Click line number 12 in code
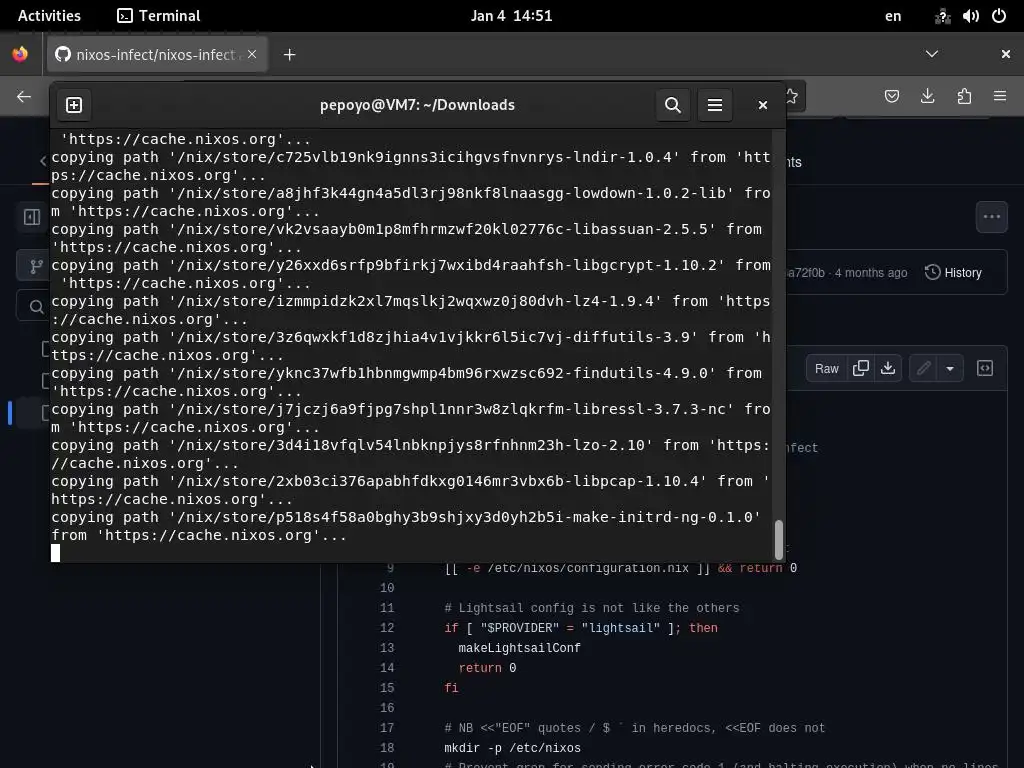 click(387, 628)
